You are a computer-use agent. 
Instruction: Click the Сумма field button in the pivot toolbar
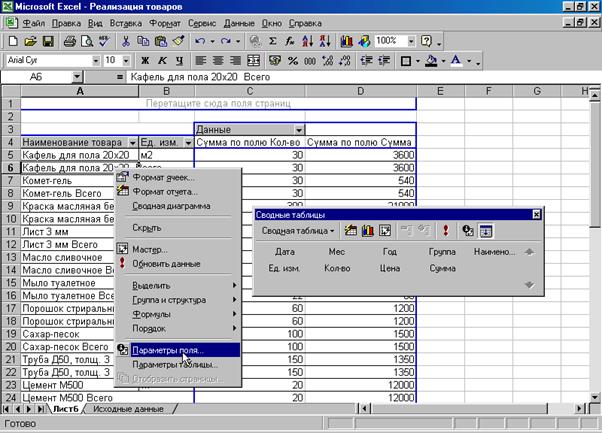point(442,269)
